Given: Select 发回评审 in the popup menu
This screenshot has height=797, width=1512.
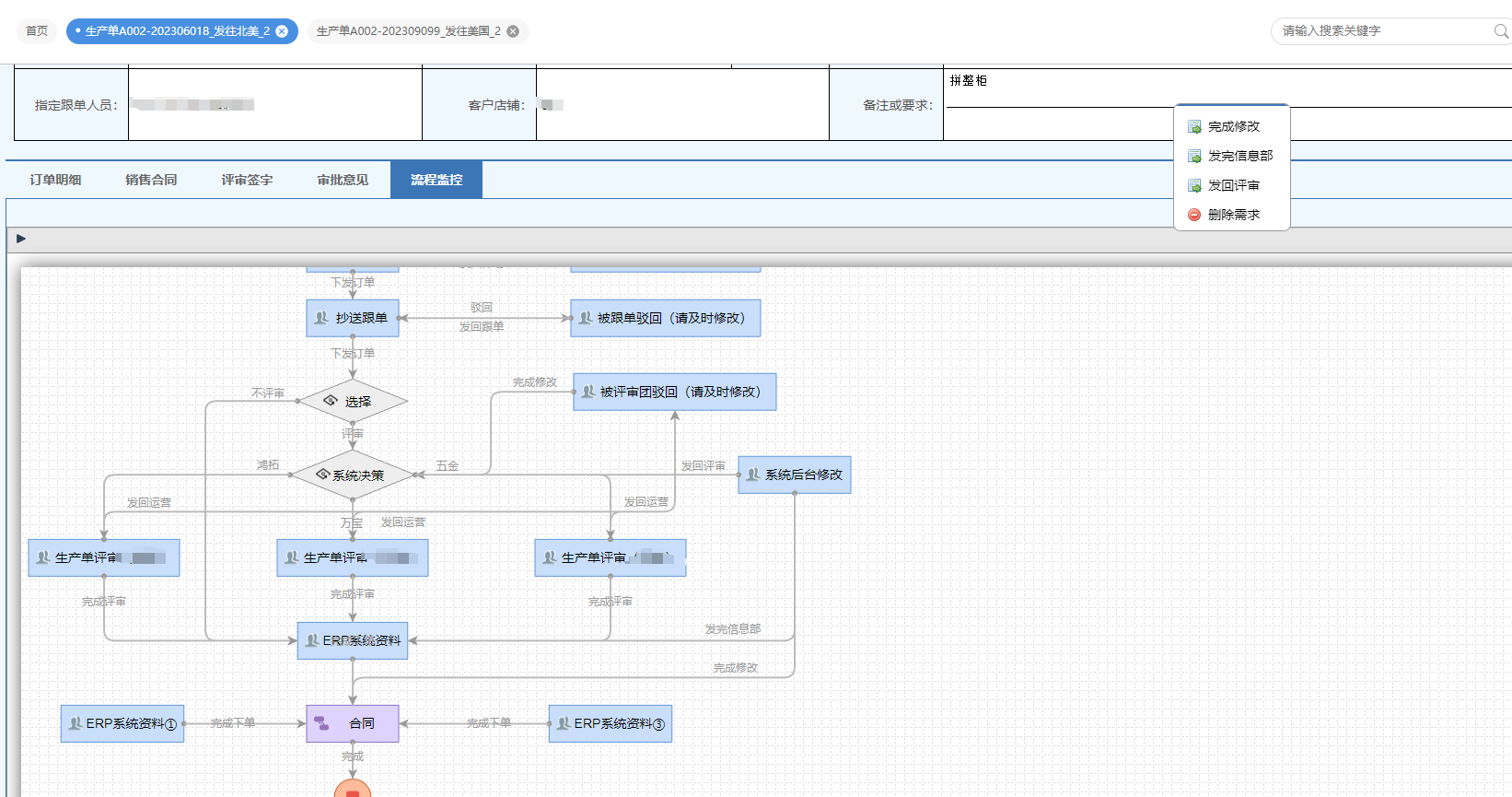Looking at the screenshot, I should click(1233, 185).
